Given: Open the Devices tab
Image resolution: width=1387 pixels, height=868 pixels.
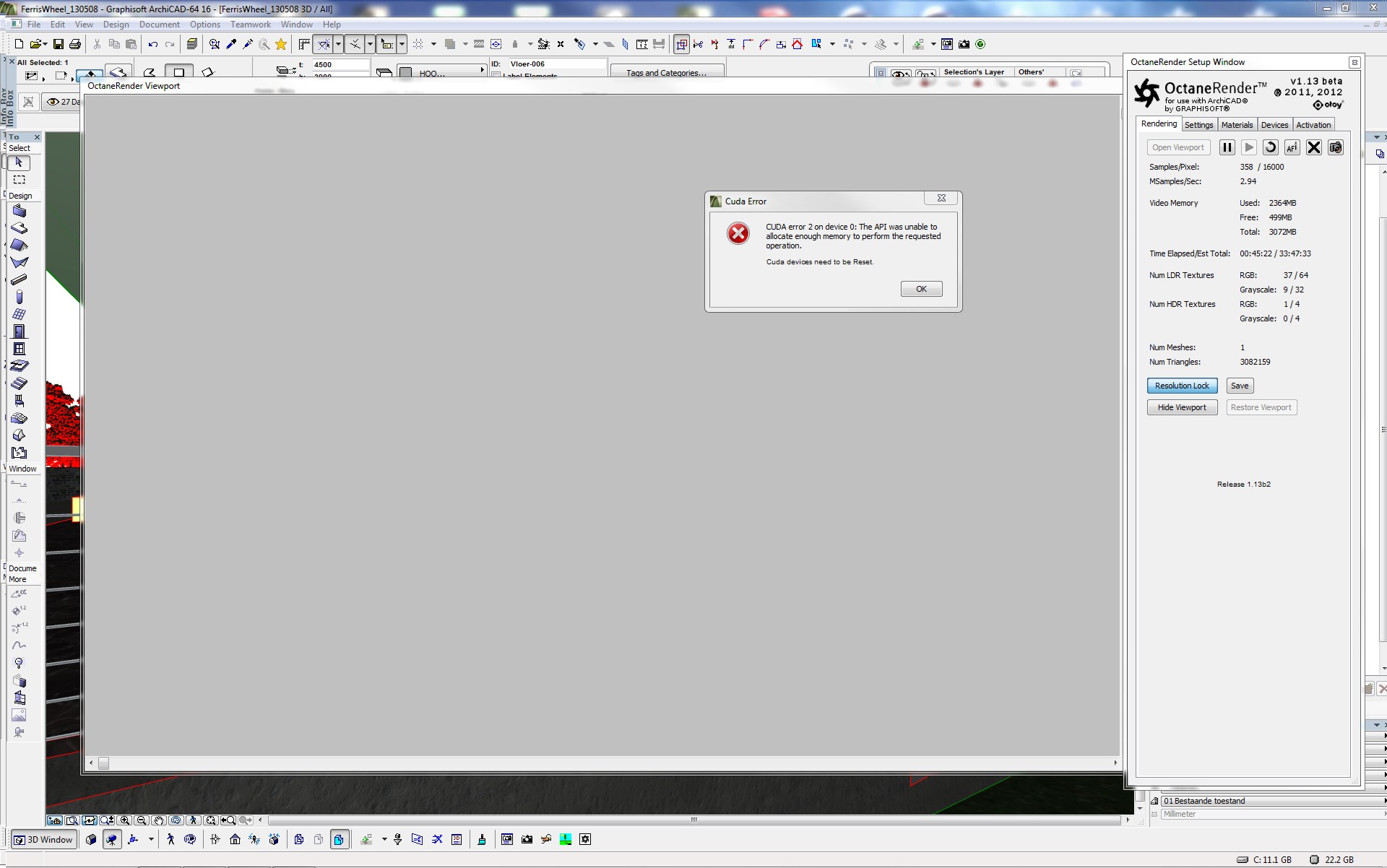Looking at the screenshot, I should tap(1274, 125).
